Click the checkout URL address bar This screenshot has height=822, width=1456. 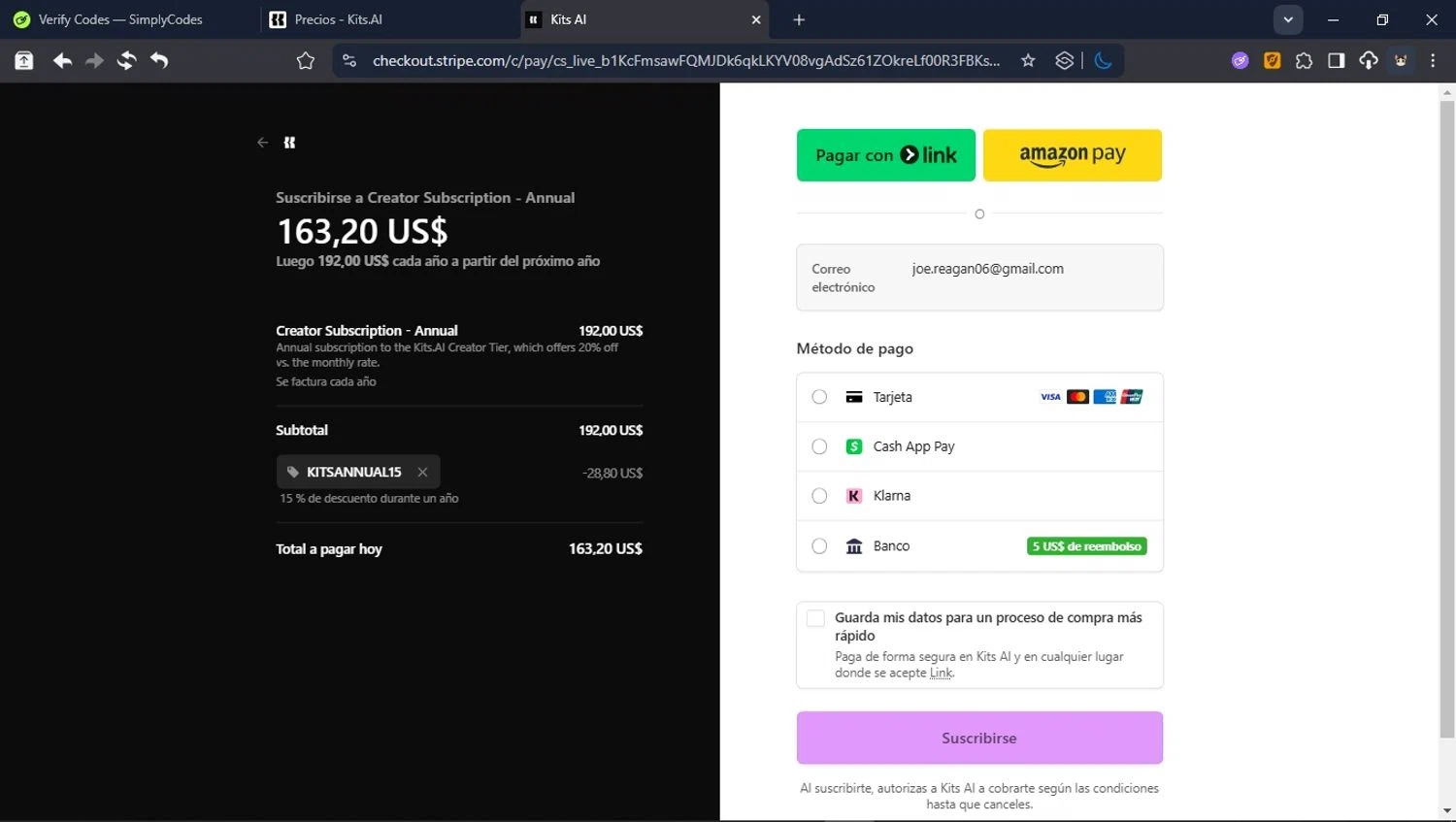(686, 61)
